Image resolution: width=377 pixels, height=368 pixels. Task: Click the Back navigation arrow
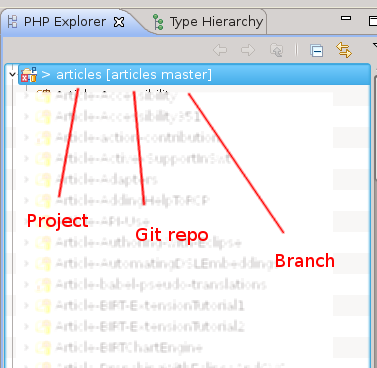(220, 50)
